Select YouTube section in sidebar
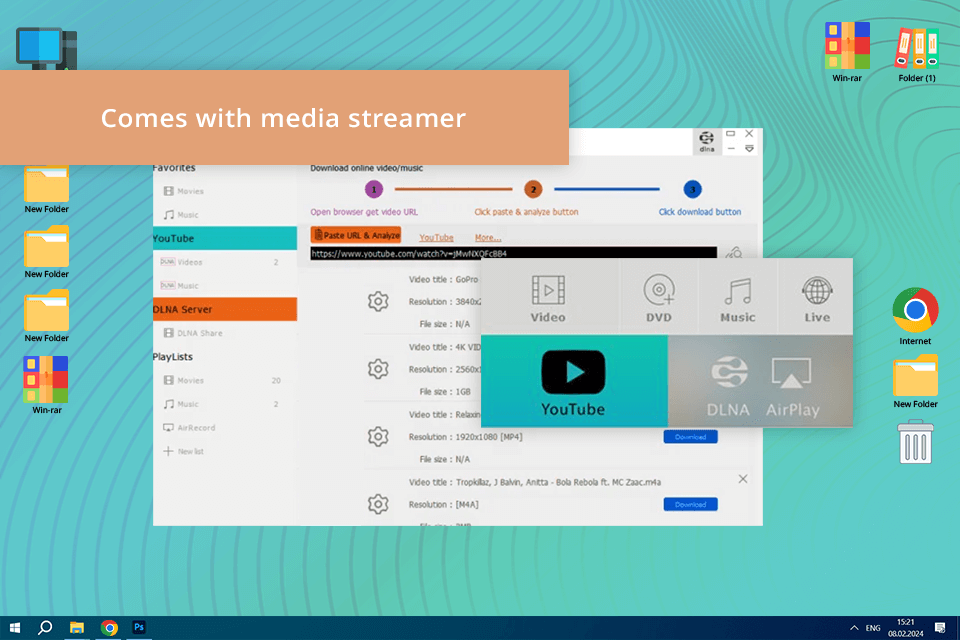 point(225,238)
